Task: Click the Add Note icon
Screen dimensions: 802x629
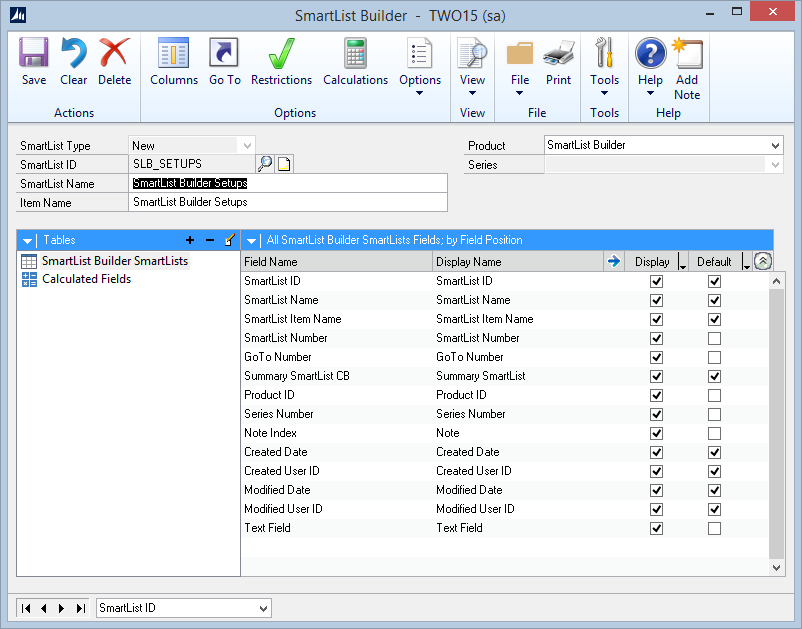Action: click(x=687, y=53)
